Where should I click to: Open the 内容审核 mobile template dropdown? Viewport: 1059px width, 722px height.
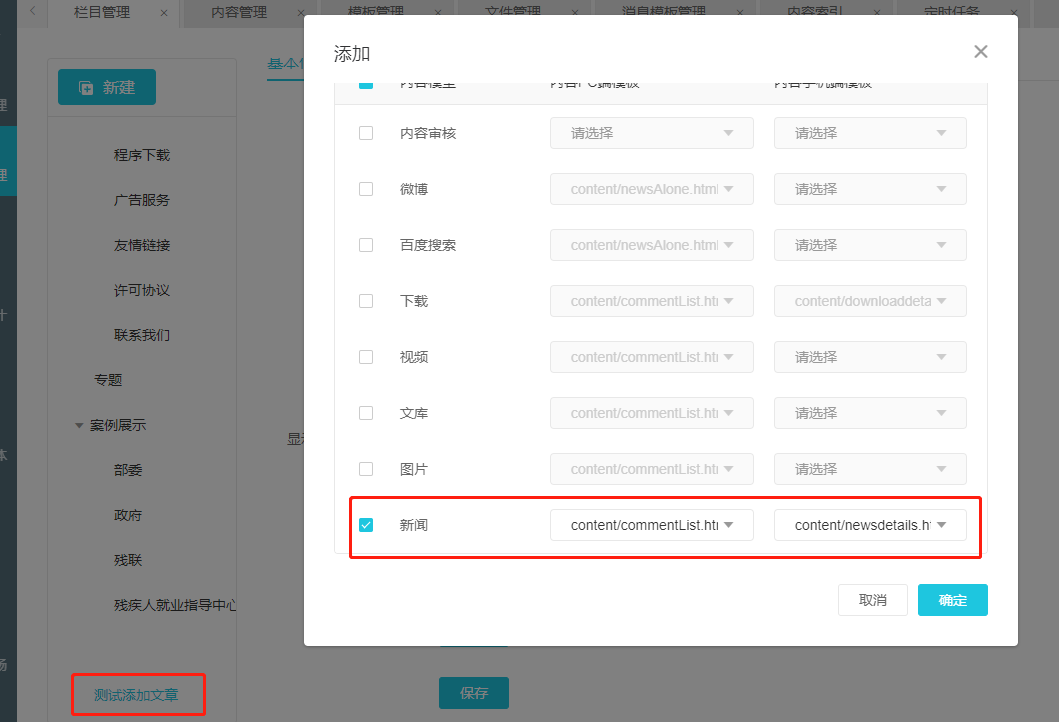click(870, 133)
